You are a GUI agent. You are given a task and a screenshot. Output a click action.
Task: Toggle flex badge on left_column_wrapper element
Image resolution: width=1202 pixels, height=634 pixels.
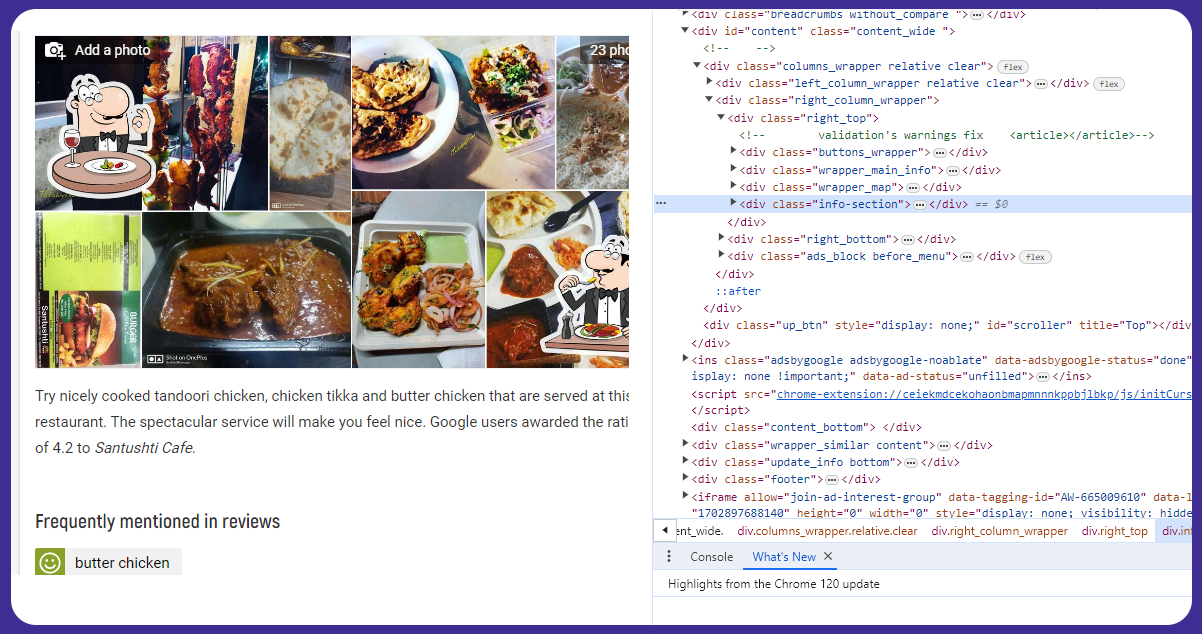click(1108, 84)
